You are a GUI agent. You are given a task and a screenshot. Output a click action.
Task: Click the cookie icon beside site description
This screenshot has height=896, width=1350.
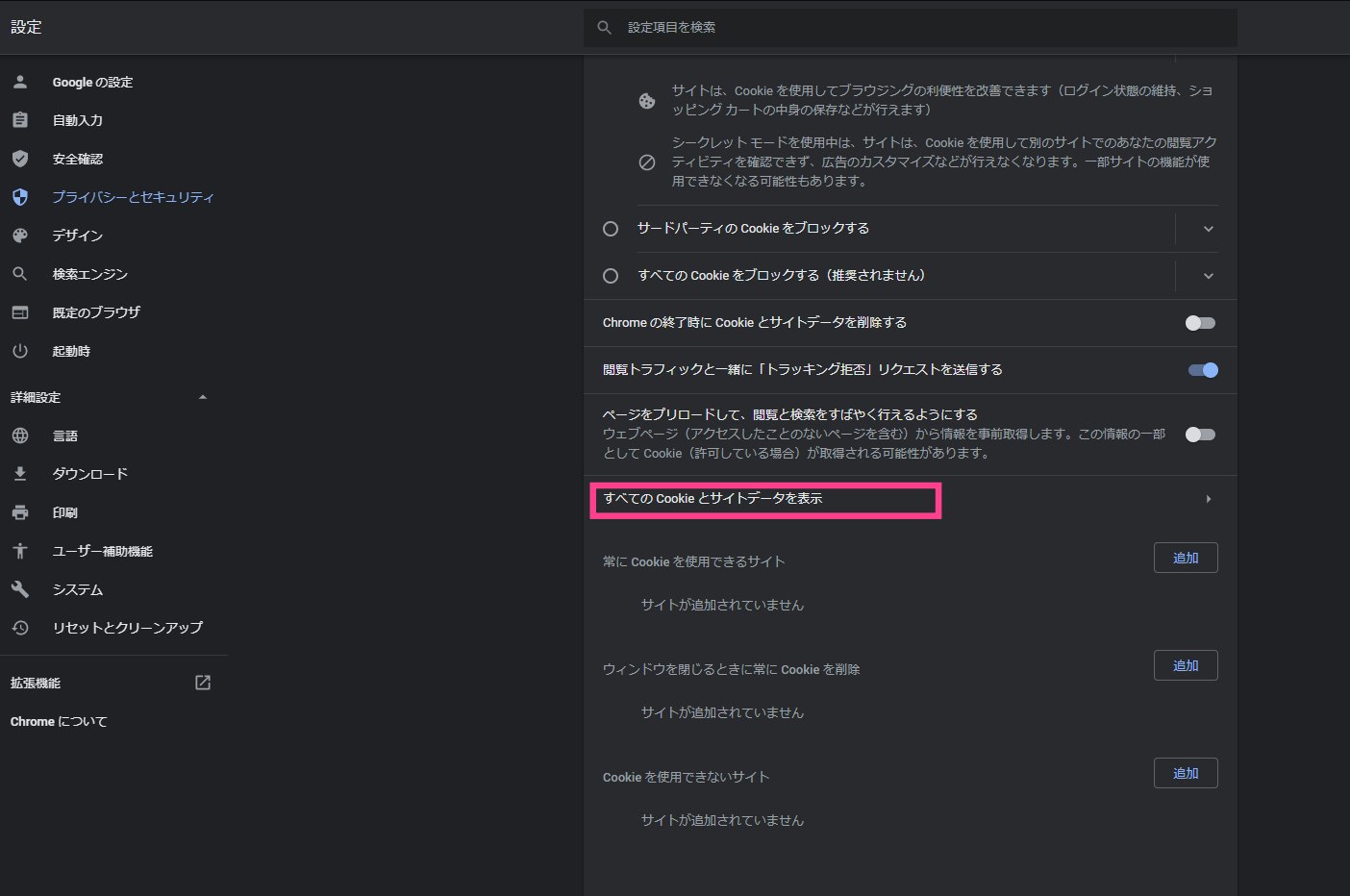point(647,101)
